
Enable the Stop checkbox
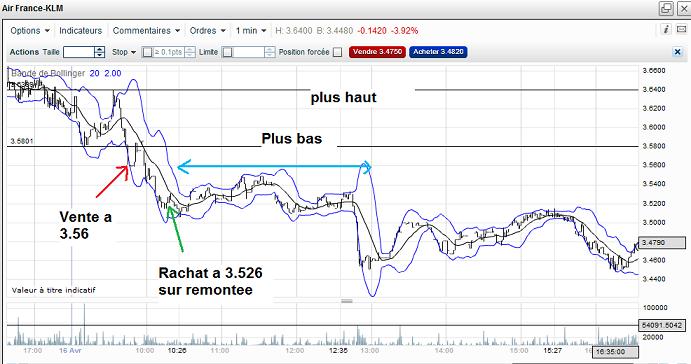(147, 52)
